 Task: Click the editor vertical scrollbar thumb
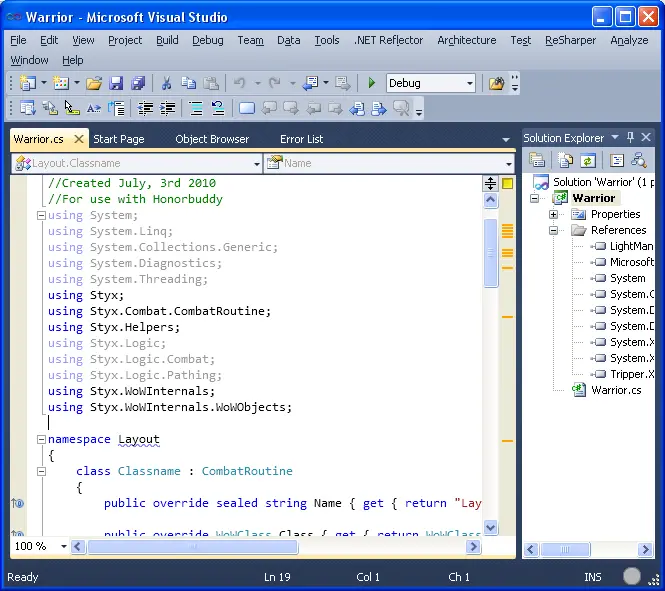pyautogui.click(x=491, y=253)
